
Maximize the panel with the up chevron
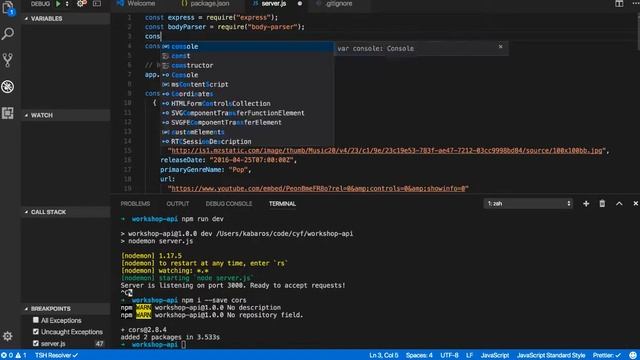[x=619, y=204]
